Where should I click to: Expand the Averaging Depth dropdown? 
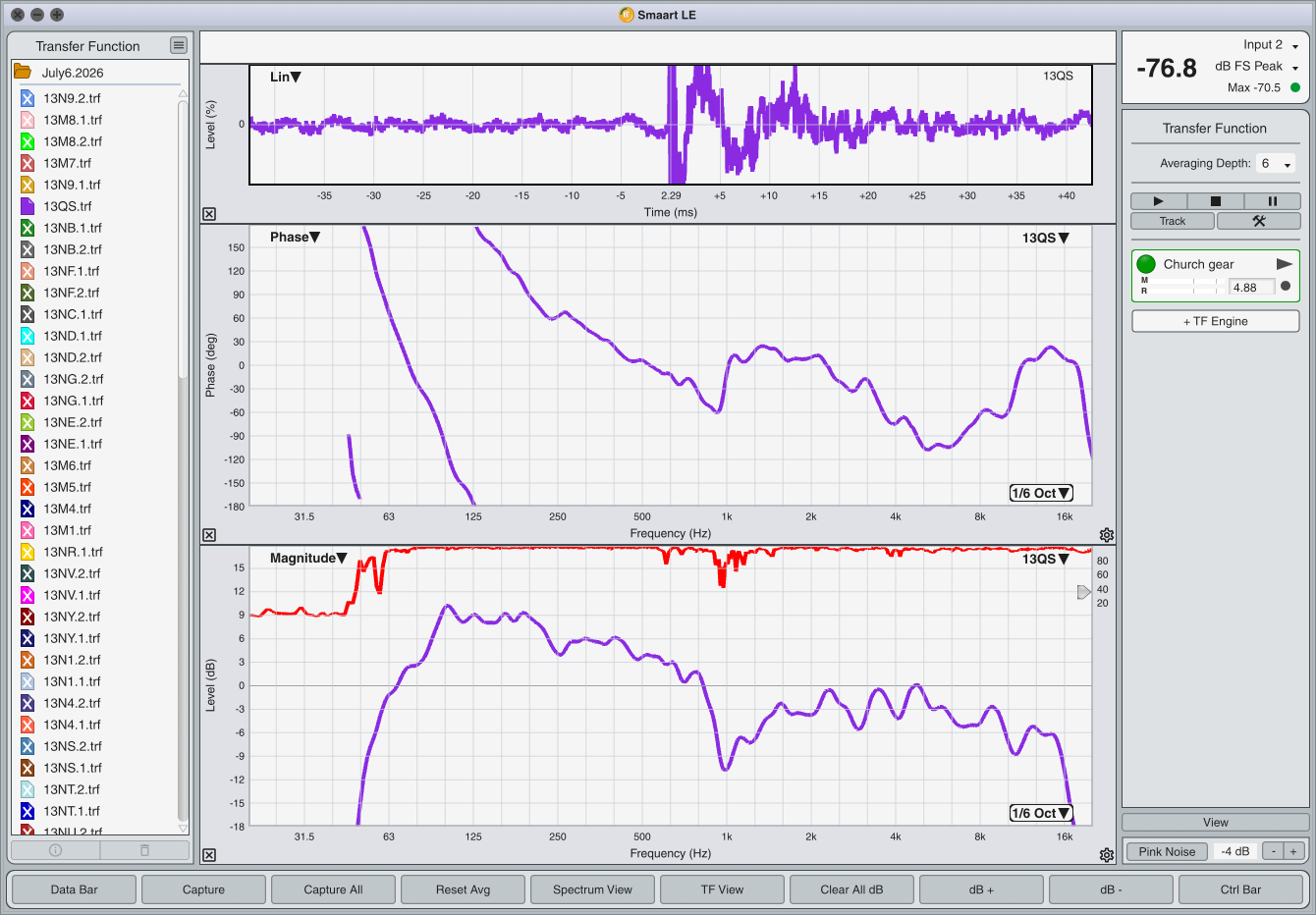click(1277, 164)
